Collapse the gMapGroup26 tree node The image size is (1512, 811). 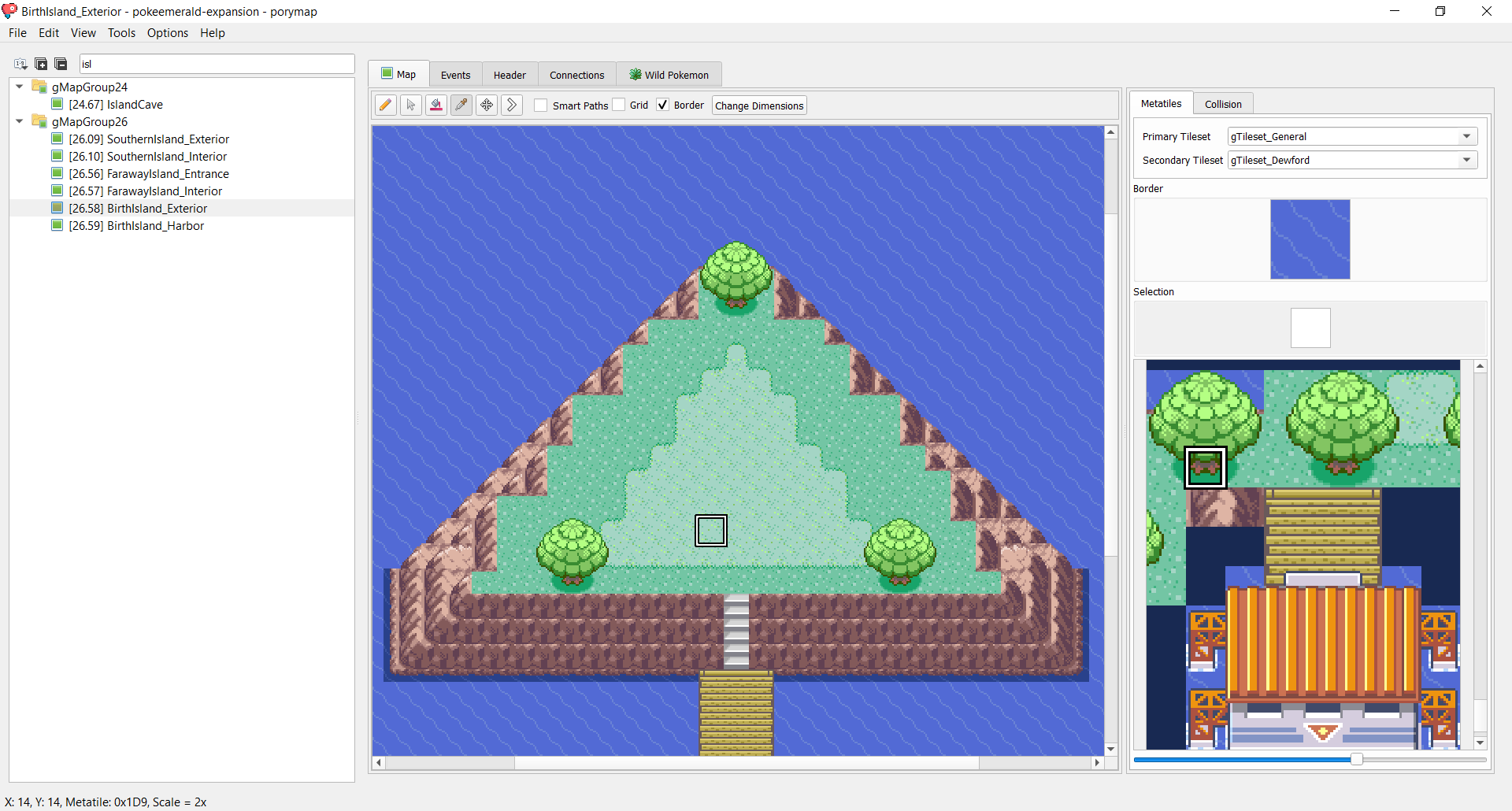[20, 121]
